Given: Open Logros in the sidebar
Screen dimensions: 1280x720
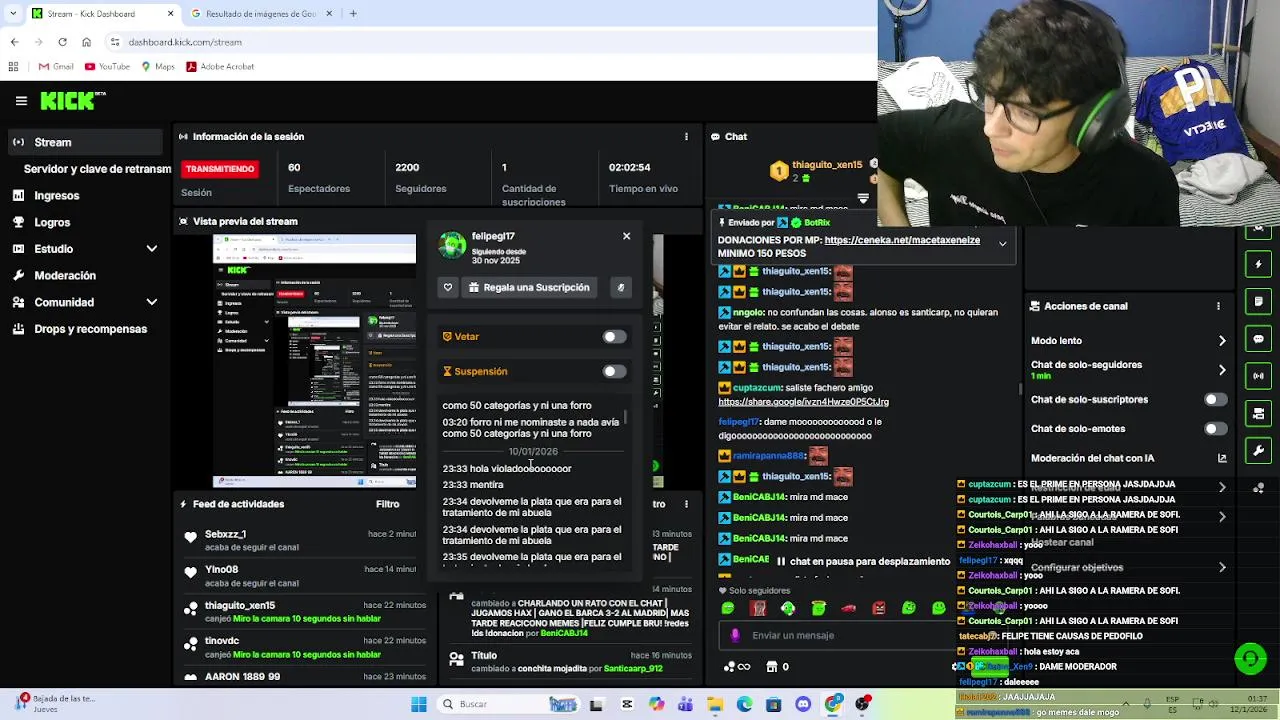Looking at the screenshot, I should (52, 222).
